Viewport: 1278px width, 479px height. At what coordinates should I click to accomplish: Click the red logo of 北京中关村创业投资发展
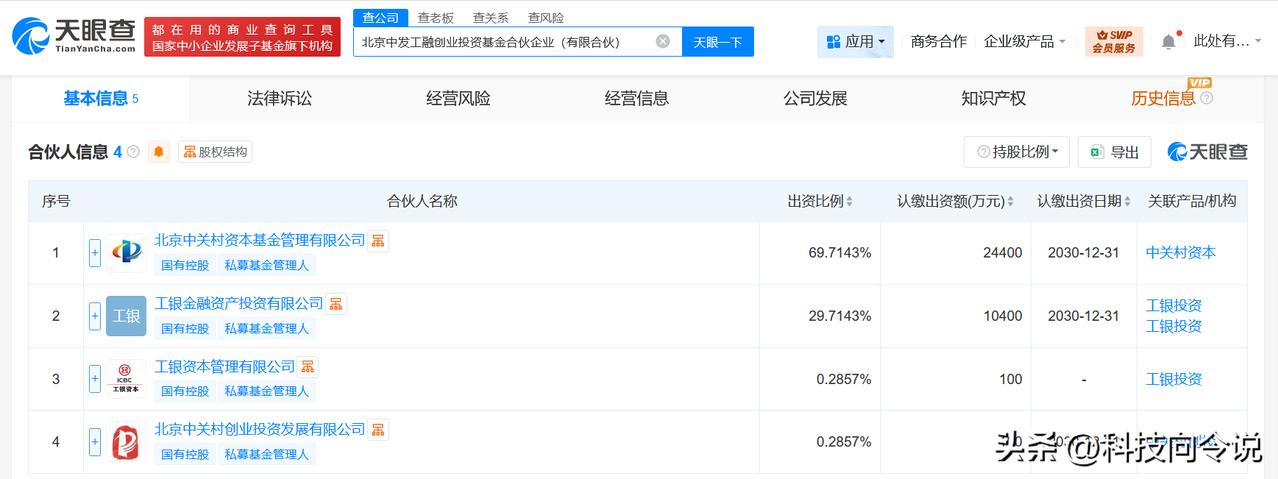tap(126, 442)
